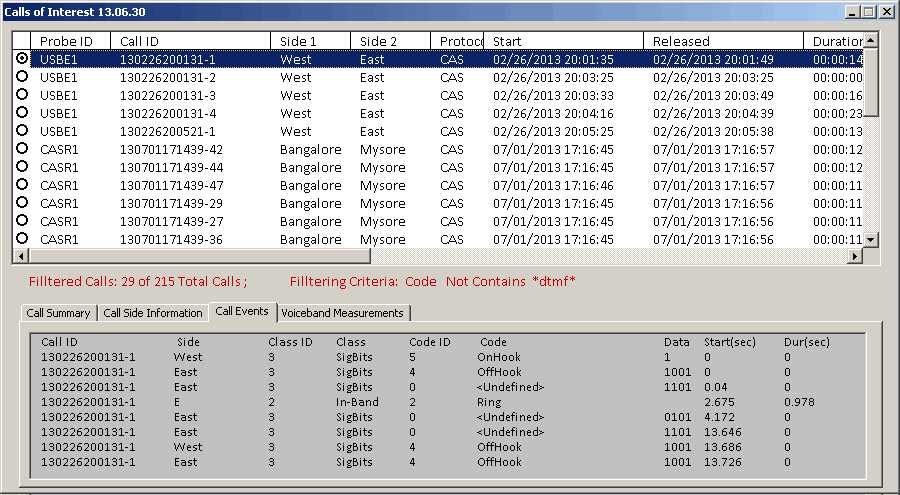This screenshot has width=900, height=495.
Task: Click Bangalore in the 130701171439-44 row
Action: [311, 168]
